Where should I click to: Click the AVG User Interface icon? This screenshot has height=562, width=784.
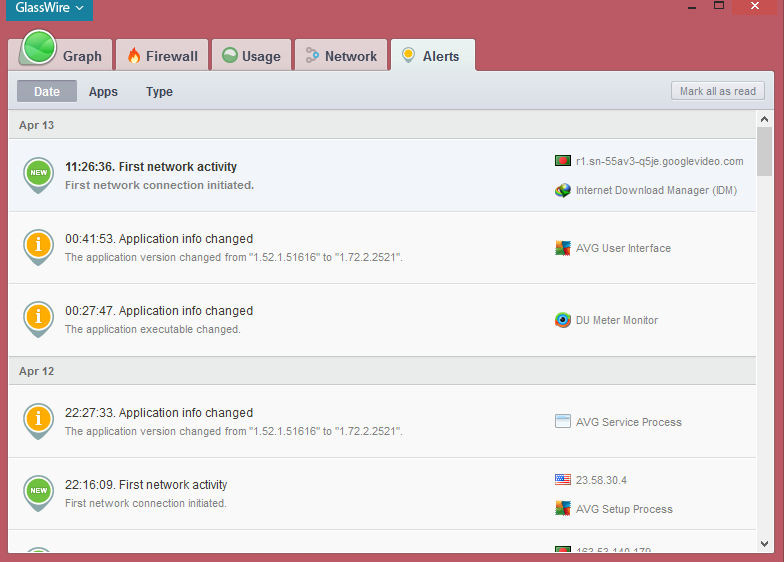point(562,248)
